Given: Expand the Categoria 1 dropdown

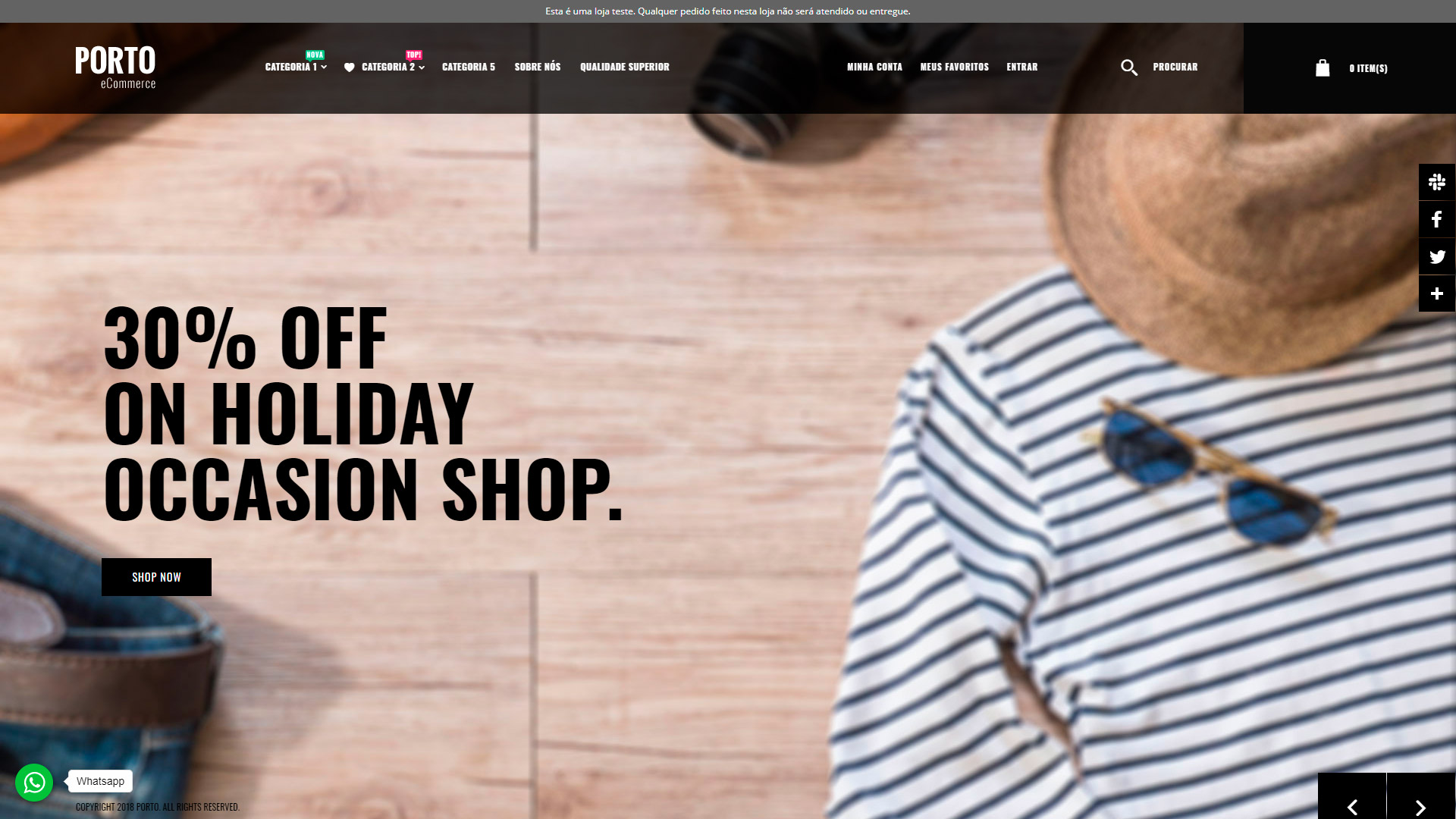Looking at the screenshot, I should click(296, 67).
